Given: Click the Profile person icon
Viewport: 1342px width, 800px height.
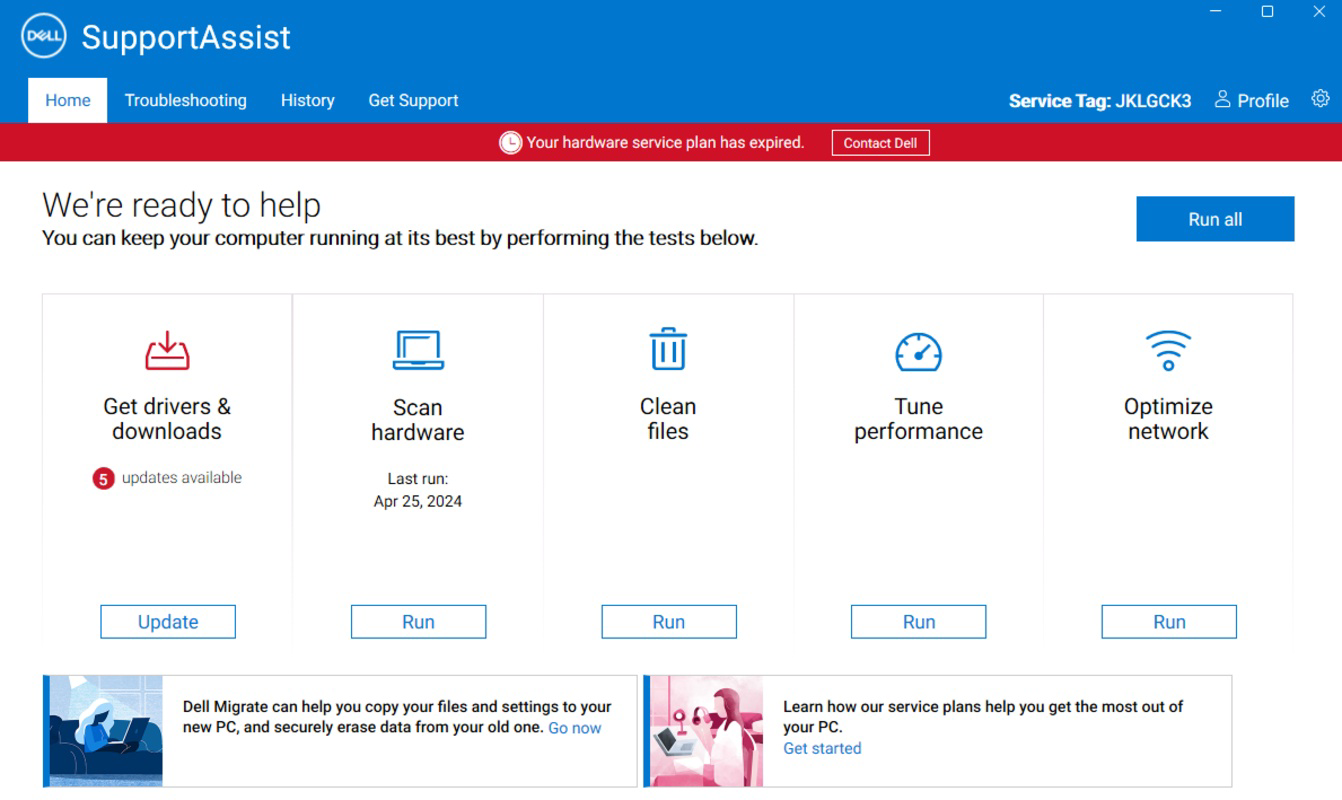Looking at the screenshot, I should click(x=1222, y=99).
